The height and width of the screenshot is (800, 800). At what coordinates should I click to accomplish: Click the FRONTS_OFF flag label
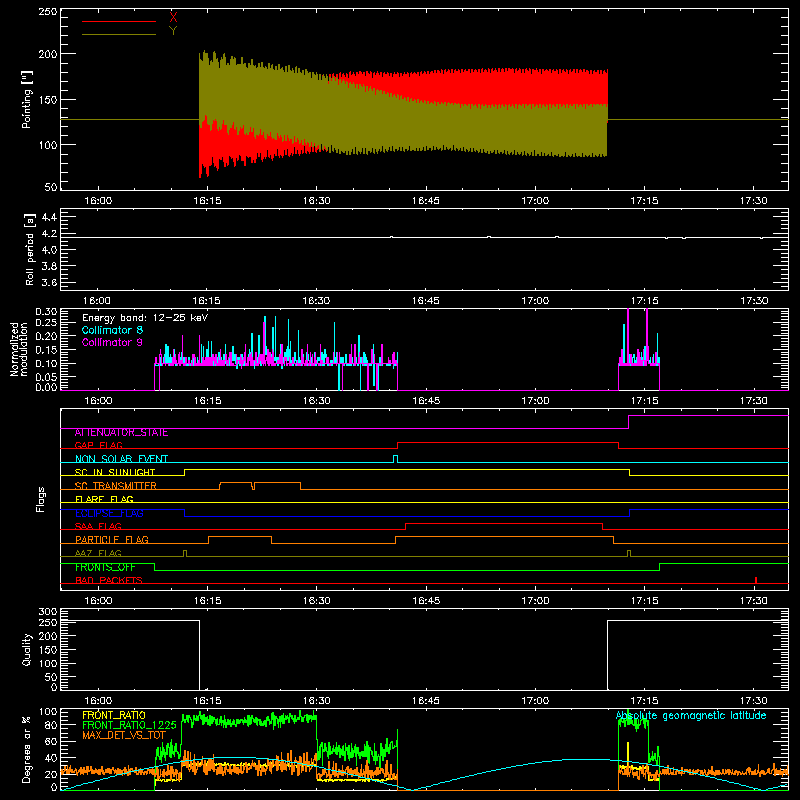(x=105, y=567)
